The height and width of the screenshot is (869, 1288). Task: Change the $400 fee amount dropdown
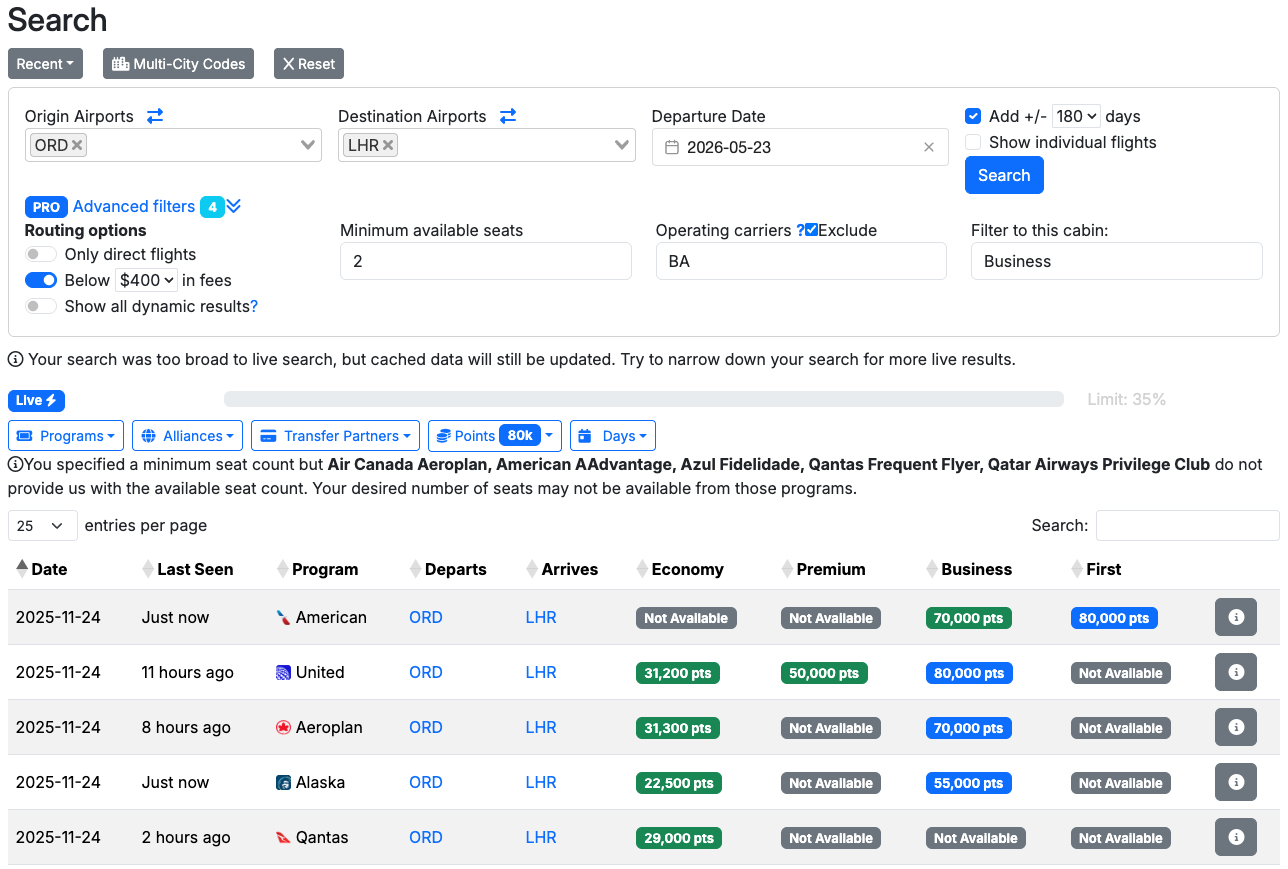point(145,280)
